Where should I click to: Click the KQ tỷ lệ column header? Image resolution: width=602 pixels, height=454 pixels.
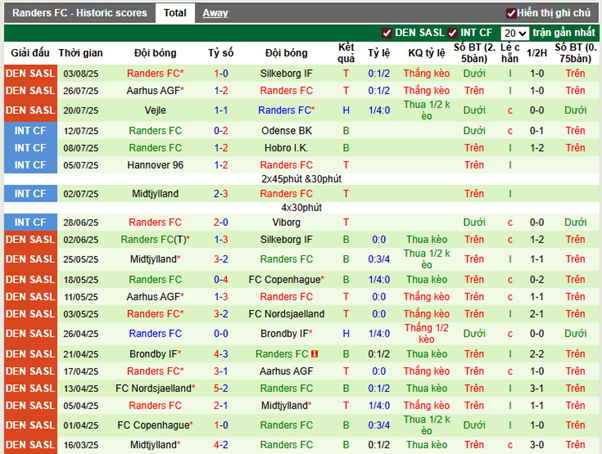click(x=427, y=53)
